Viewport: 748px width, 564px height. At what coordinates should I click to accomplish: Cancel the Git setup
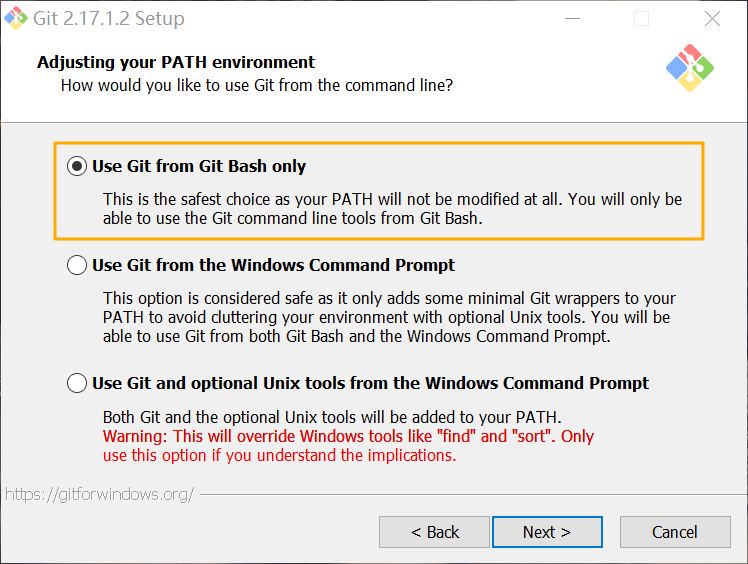(675, 532)
